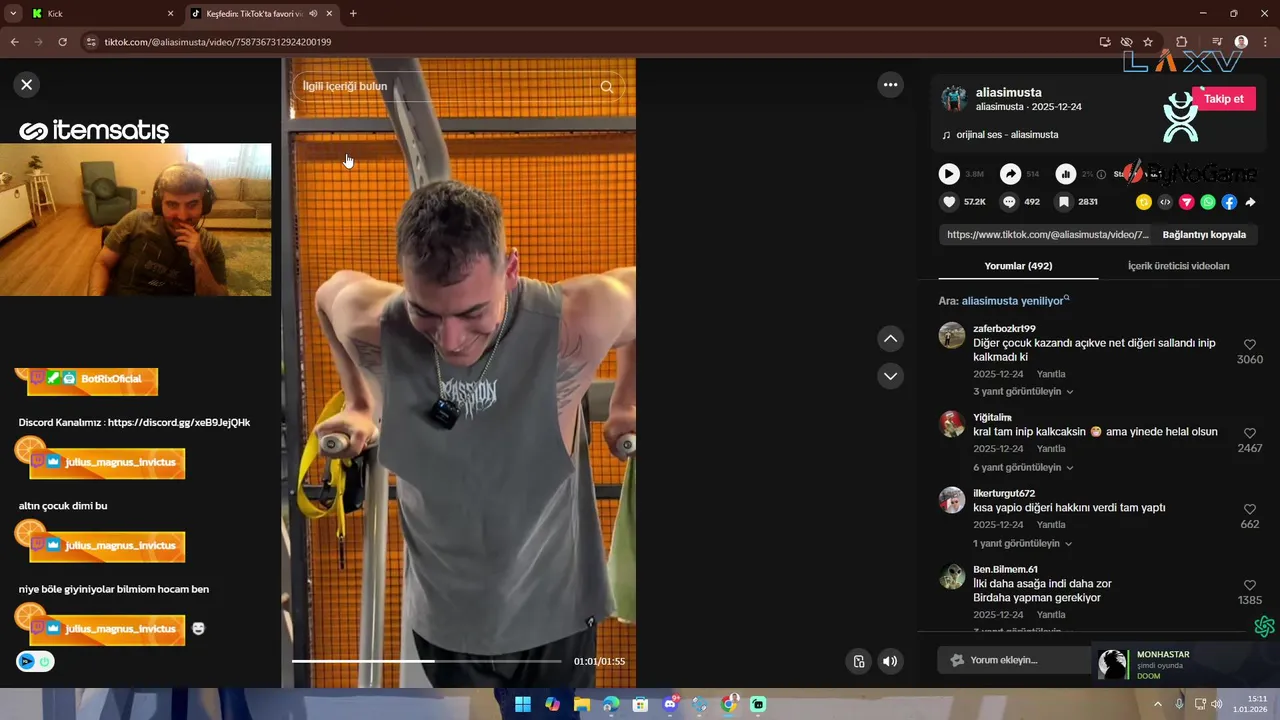Viewport: 1280px width, 720px height.
Task: Reply to Yiğitalim via Yanıtla
Action: [x=1051, y=449]
